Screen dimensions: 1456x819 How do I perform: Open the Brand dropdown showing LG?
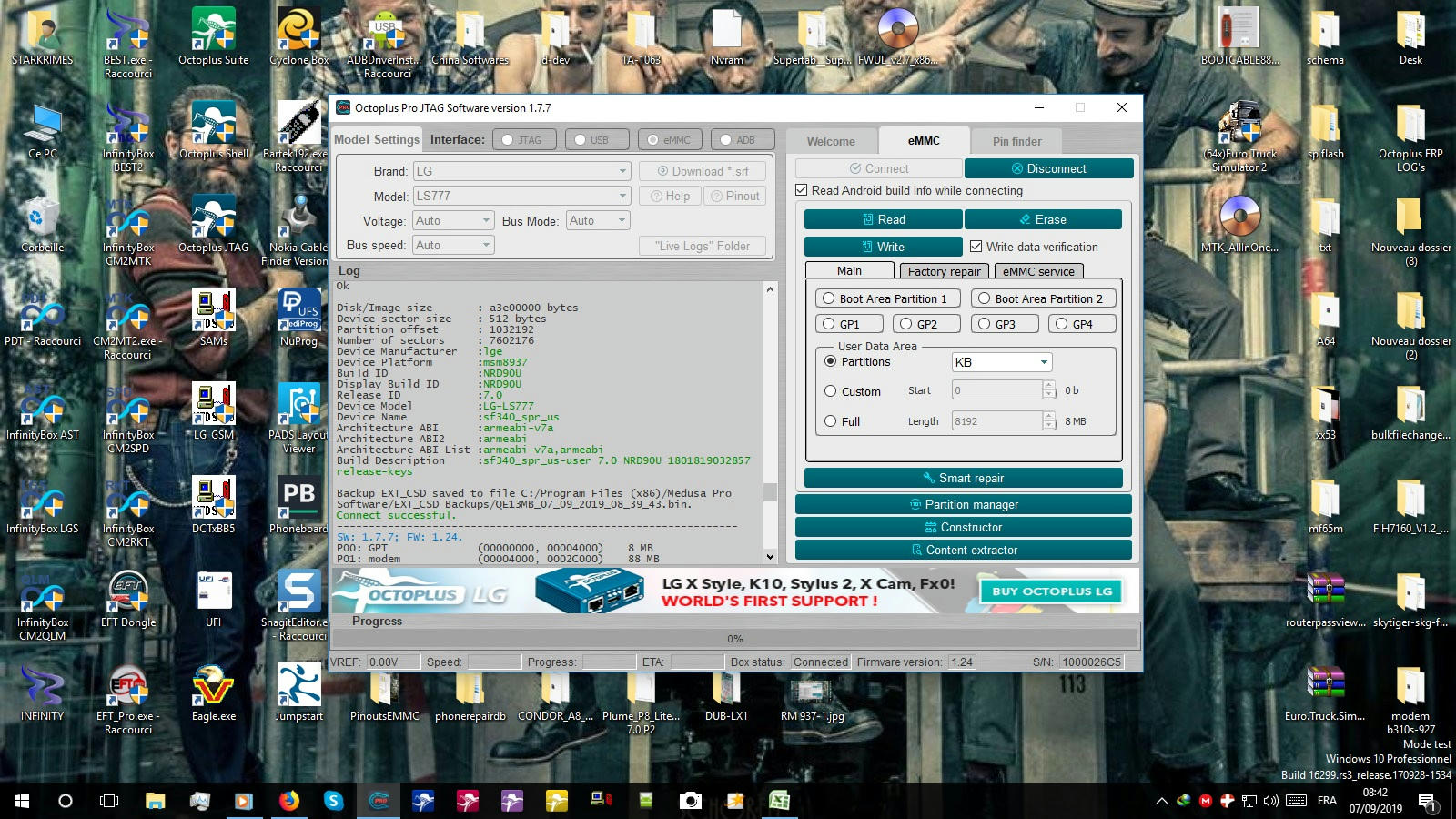point(521,171)
